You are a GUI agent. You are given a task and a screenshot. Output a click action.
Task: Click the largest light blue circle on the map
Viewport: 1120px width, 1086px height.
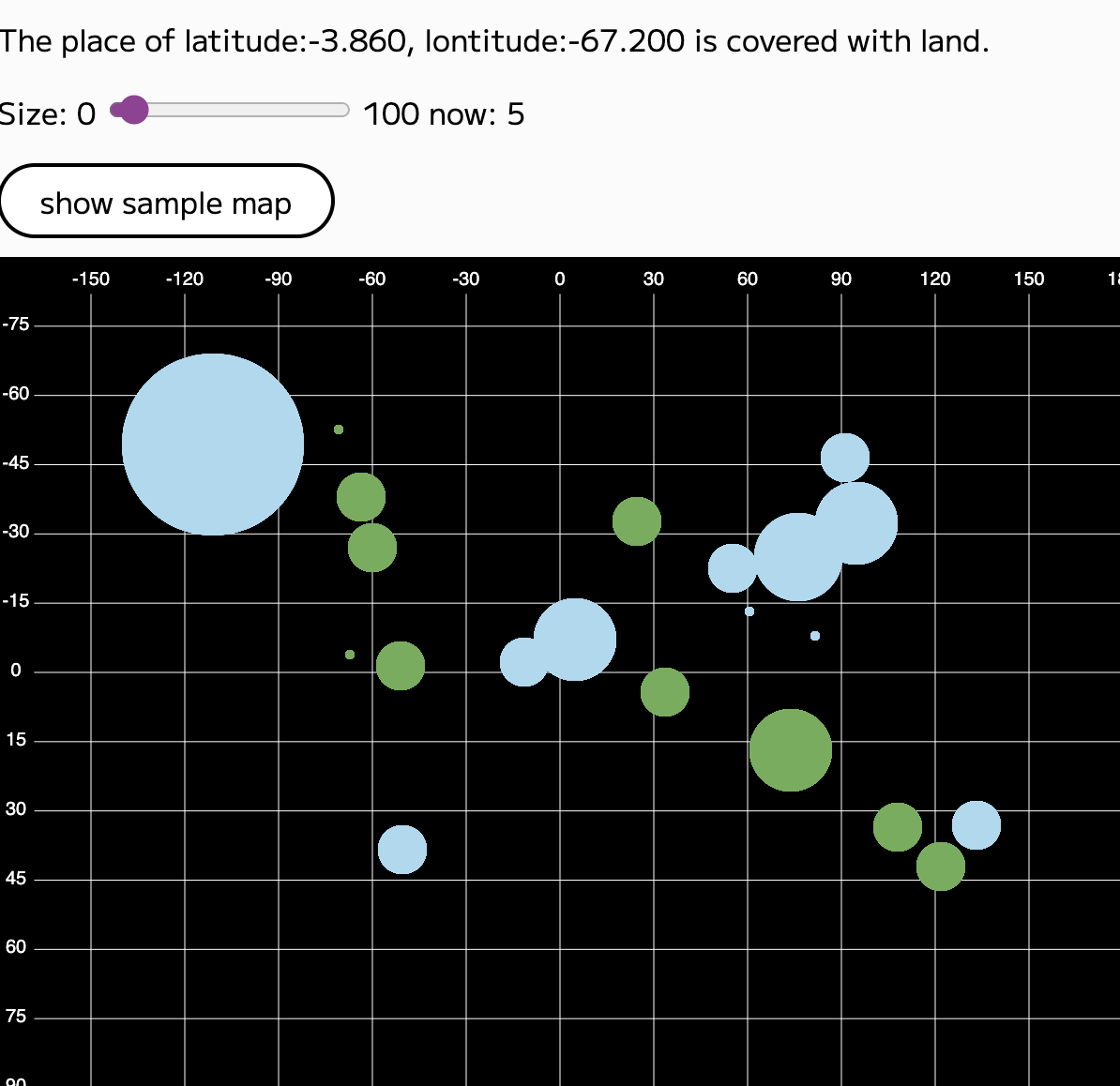pos(213,445)
